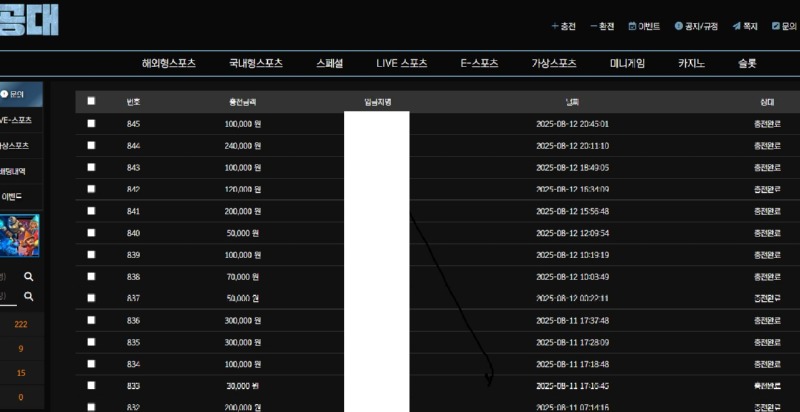Open the 문의 link in top bar
Screen dimensions: 800x412
click(x=789, y=27)
